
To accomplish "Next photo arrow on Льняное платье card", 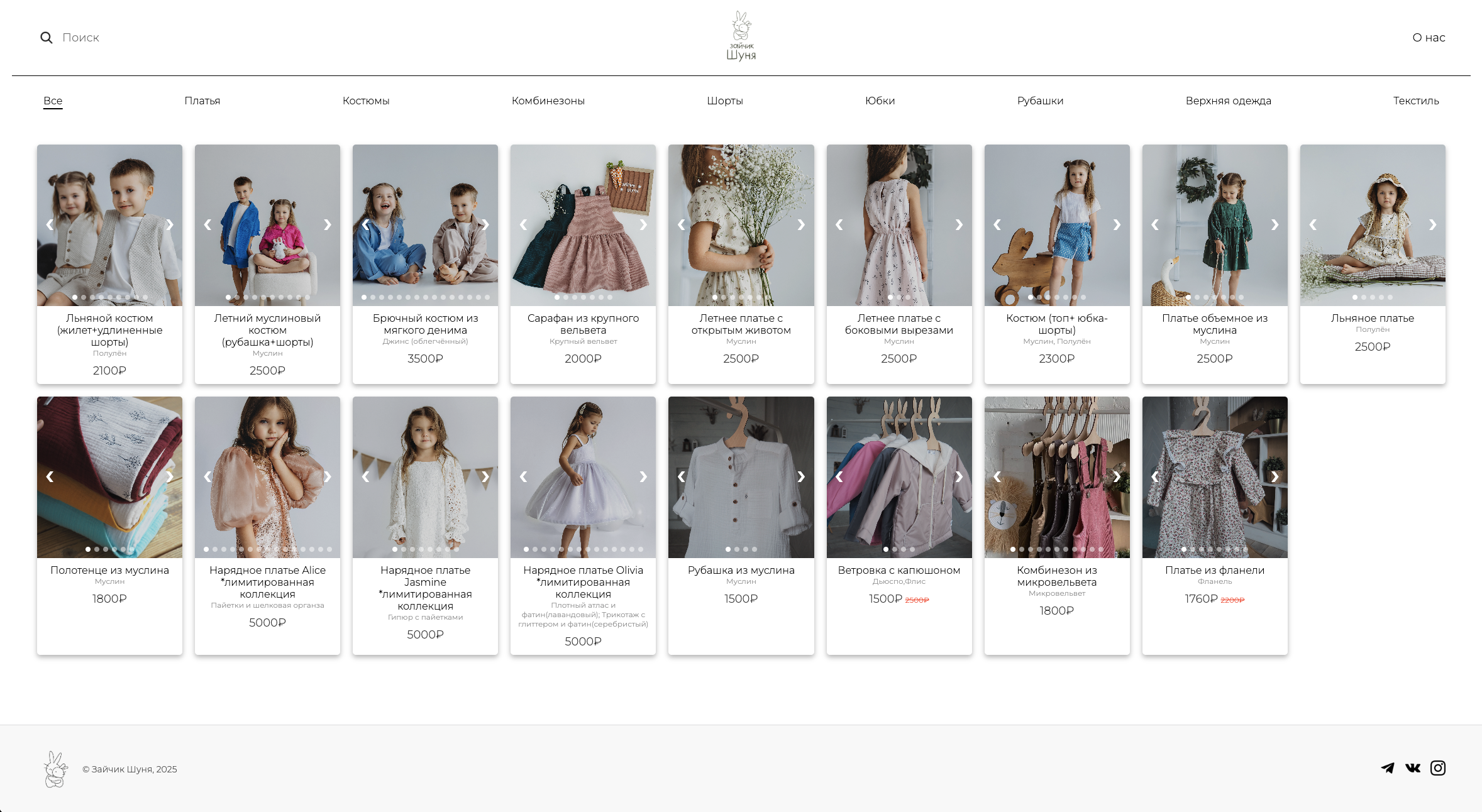I will [1432, 224].
